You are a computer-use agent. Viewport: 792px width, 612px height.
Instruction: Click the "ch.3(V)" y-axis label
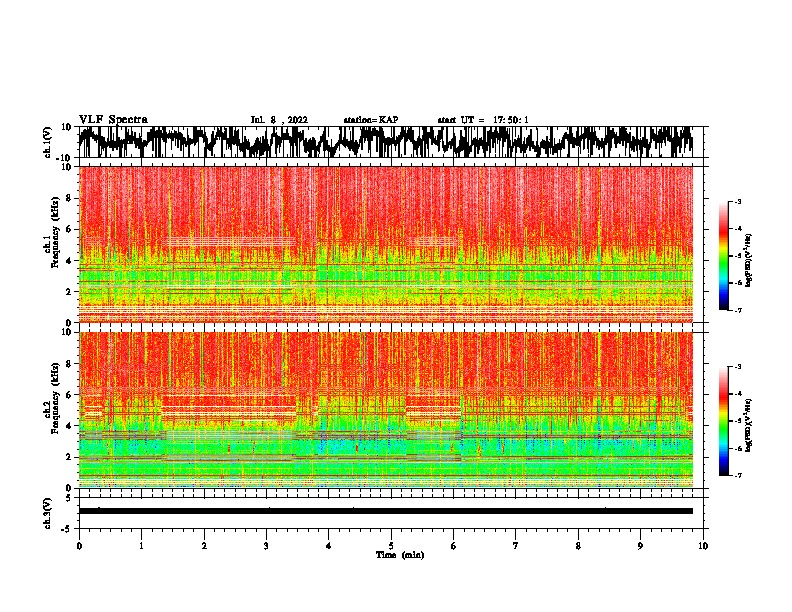48,514
